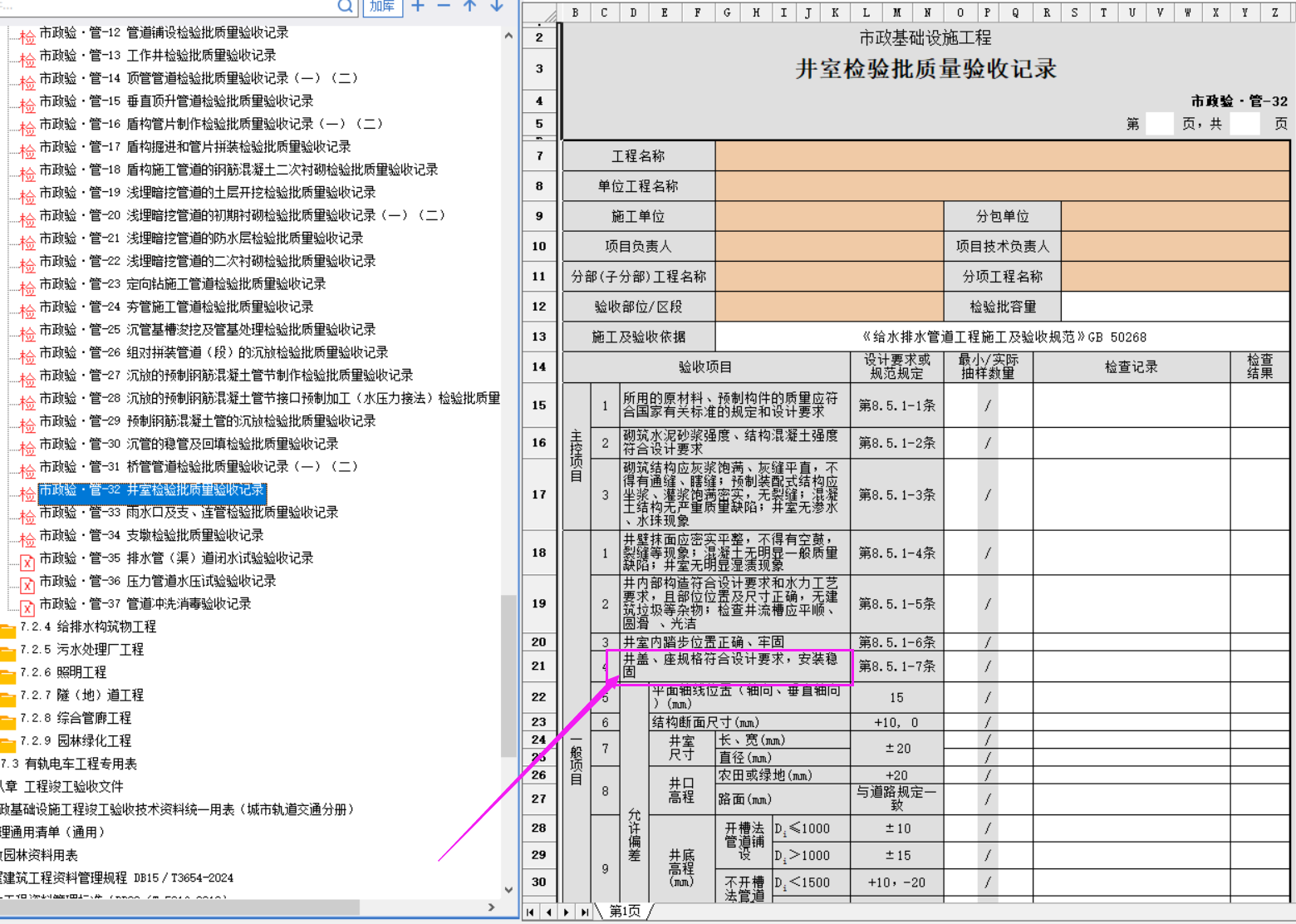This screenshot has width=1296, height=924.
Task: Go to previous sheet with tab navigation button
Action: tap(548, 912)
